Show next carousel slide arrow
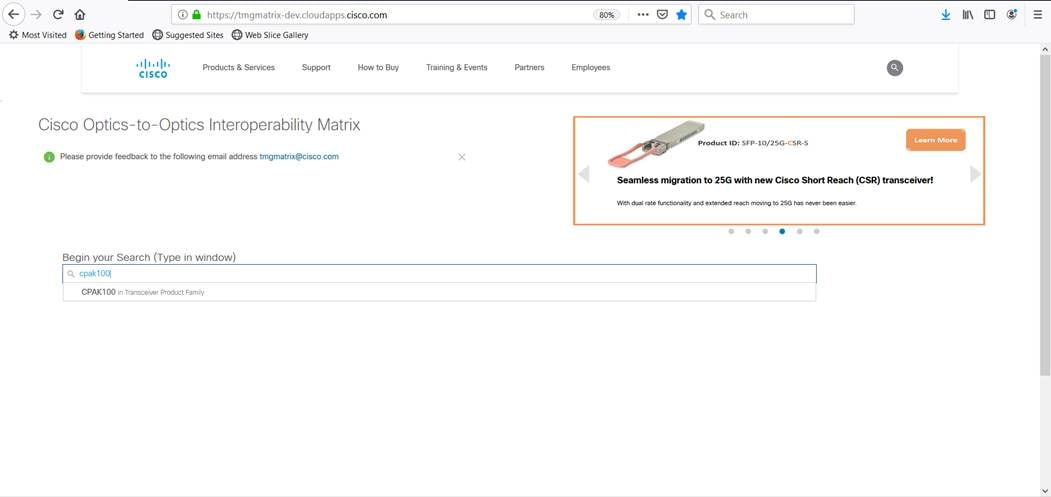Screen dimensions: 1051x497 [975, 174]
